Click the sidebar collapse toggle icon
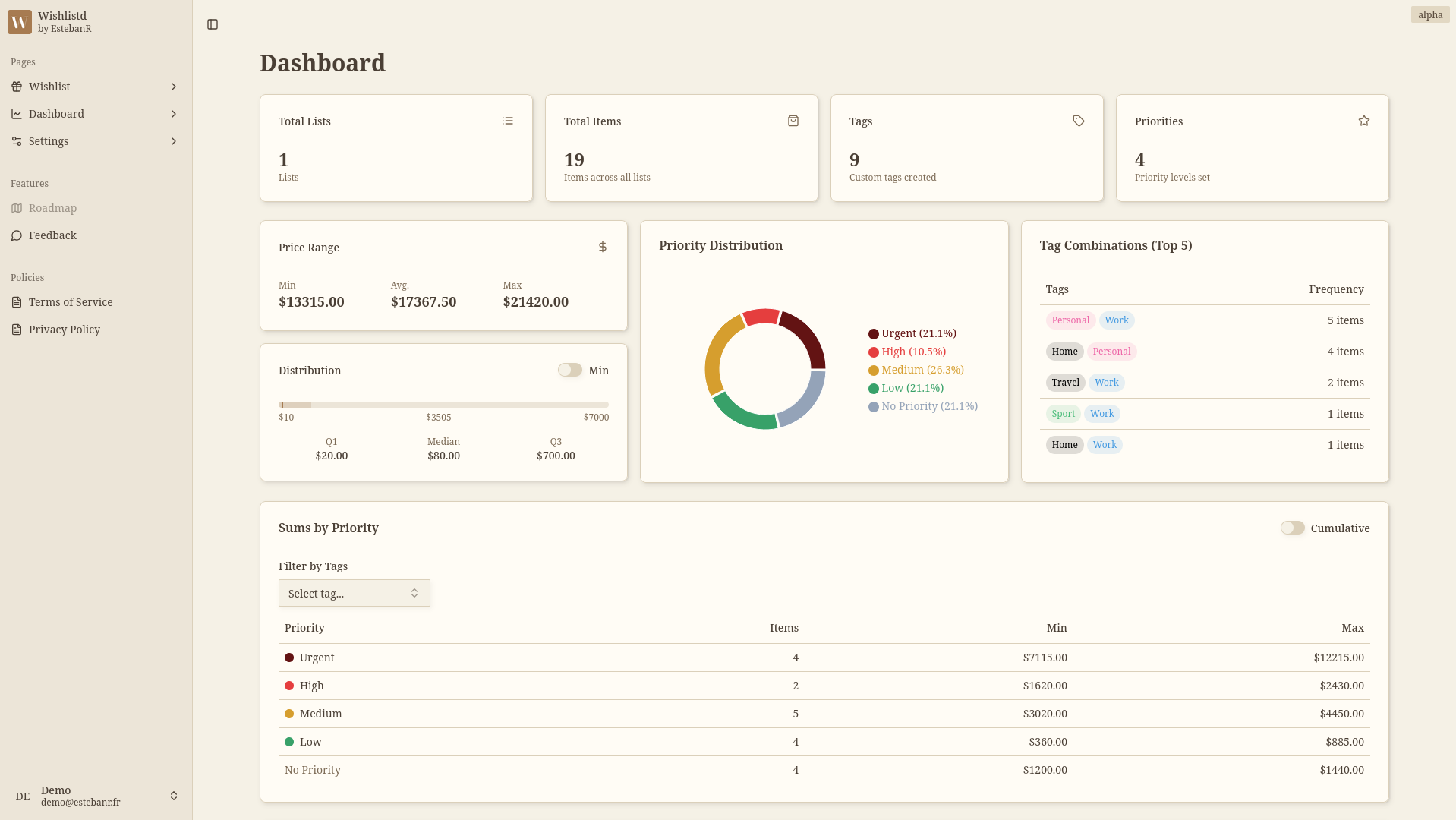This screenshot has height=820, width=1456. click(213, 24)
